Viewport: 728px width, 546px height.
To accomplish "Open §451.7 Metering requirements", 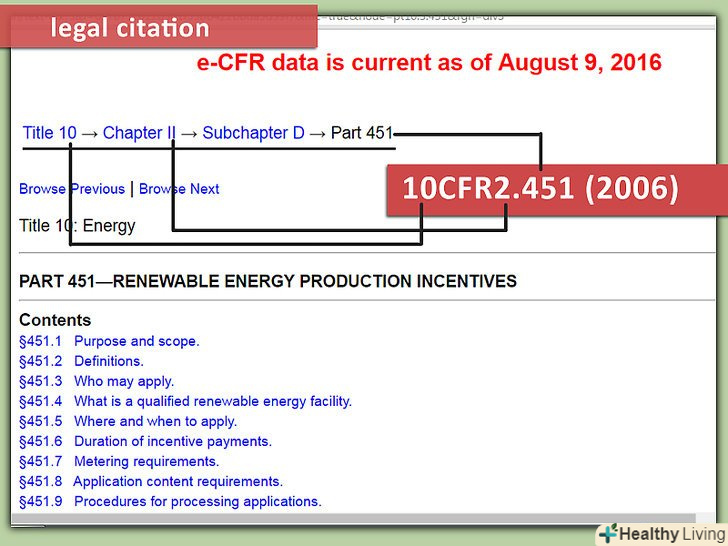I will point(119,461).
